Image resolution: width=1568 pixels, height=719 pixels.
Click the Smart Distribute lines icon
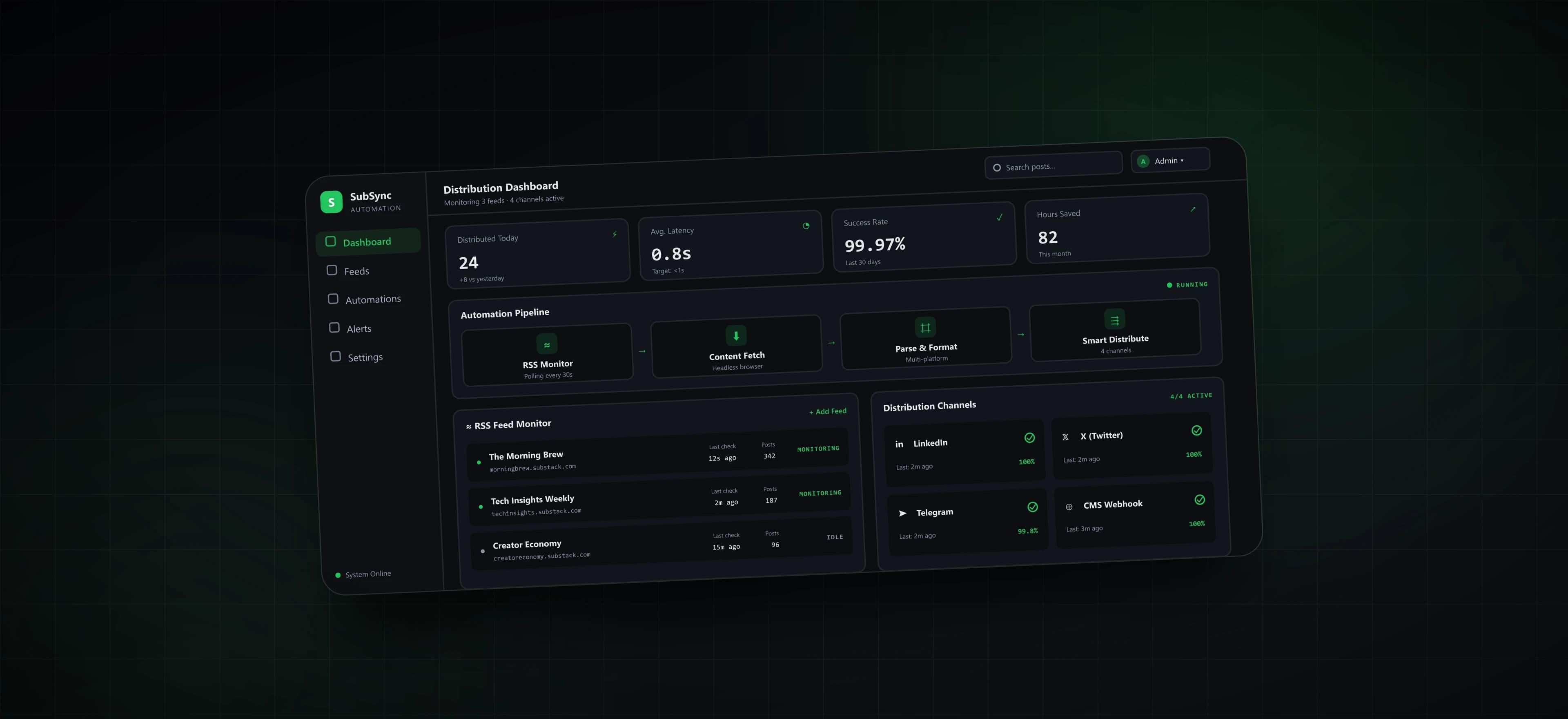tap(1114, 319)
